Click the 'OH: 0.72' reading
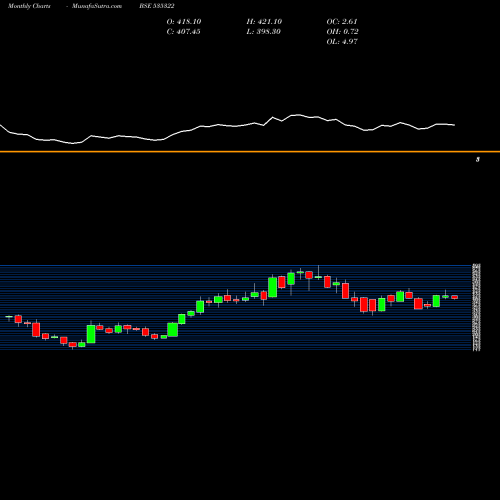The height and width of the screenshot is (500, 500). pos(342,32)
